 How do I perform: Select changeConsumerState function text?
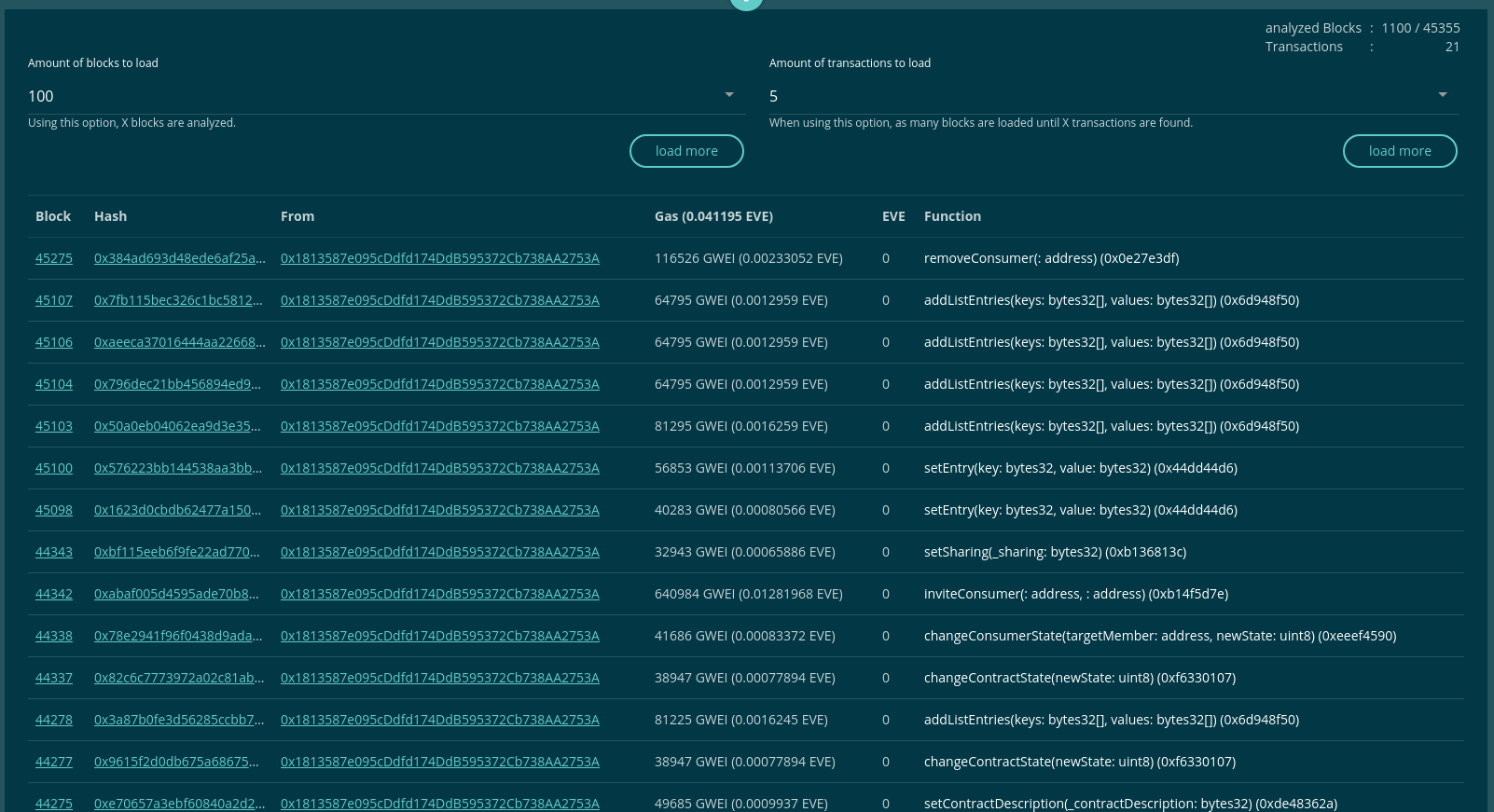pos(1160,636)
